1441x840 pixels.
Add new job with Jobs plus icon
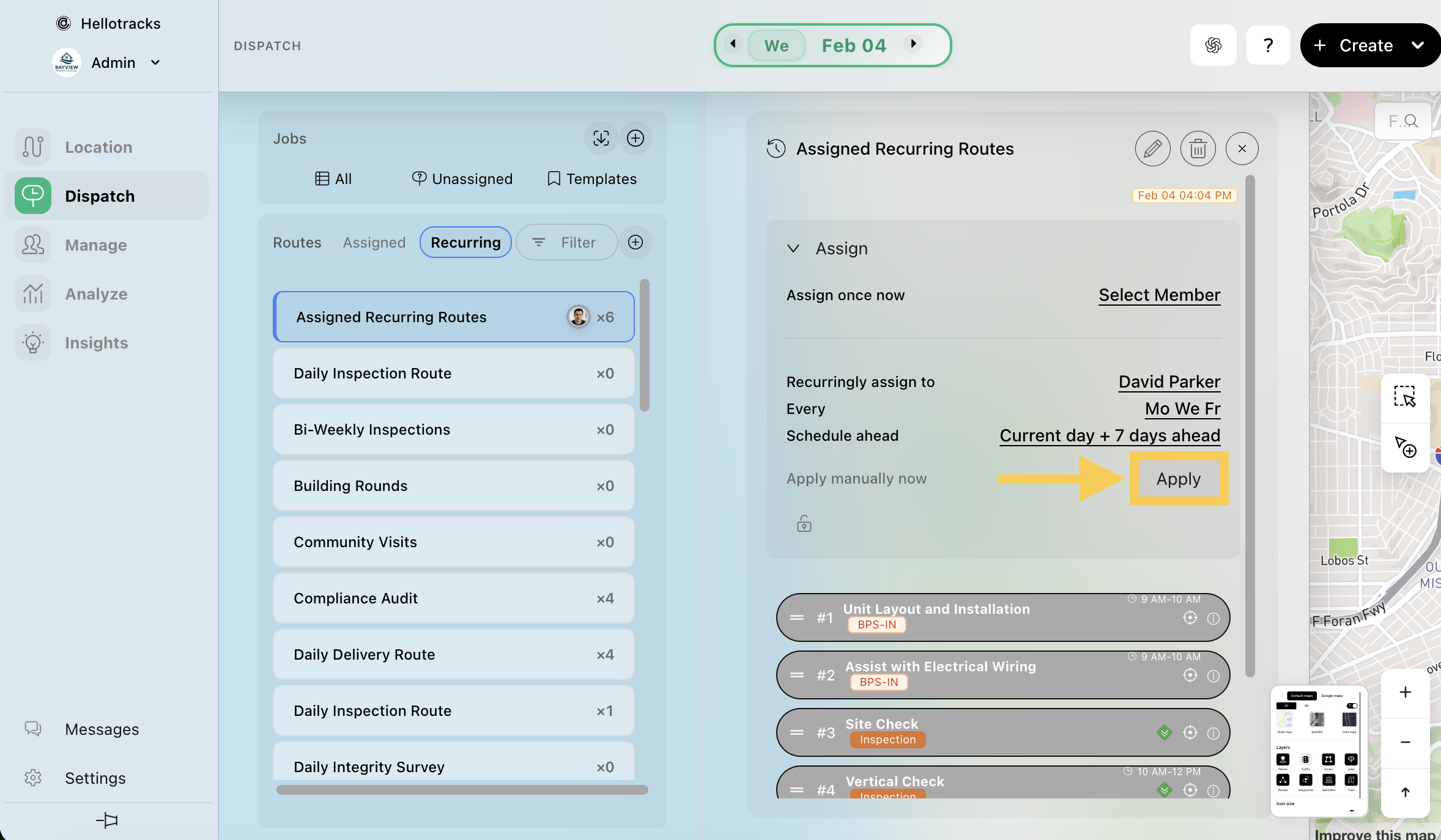tap(635, 138)
